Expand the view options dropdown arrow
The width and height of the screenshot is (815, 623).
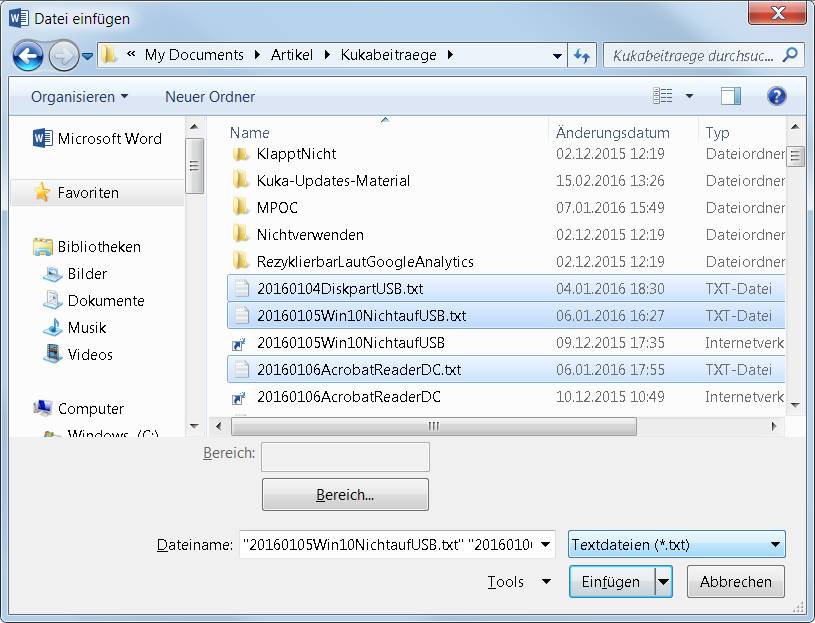pos(689,96)
